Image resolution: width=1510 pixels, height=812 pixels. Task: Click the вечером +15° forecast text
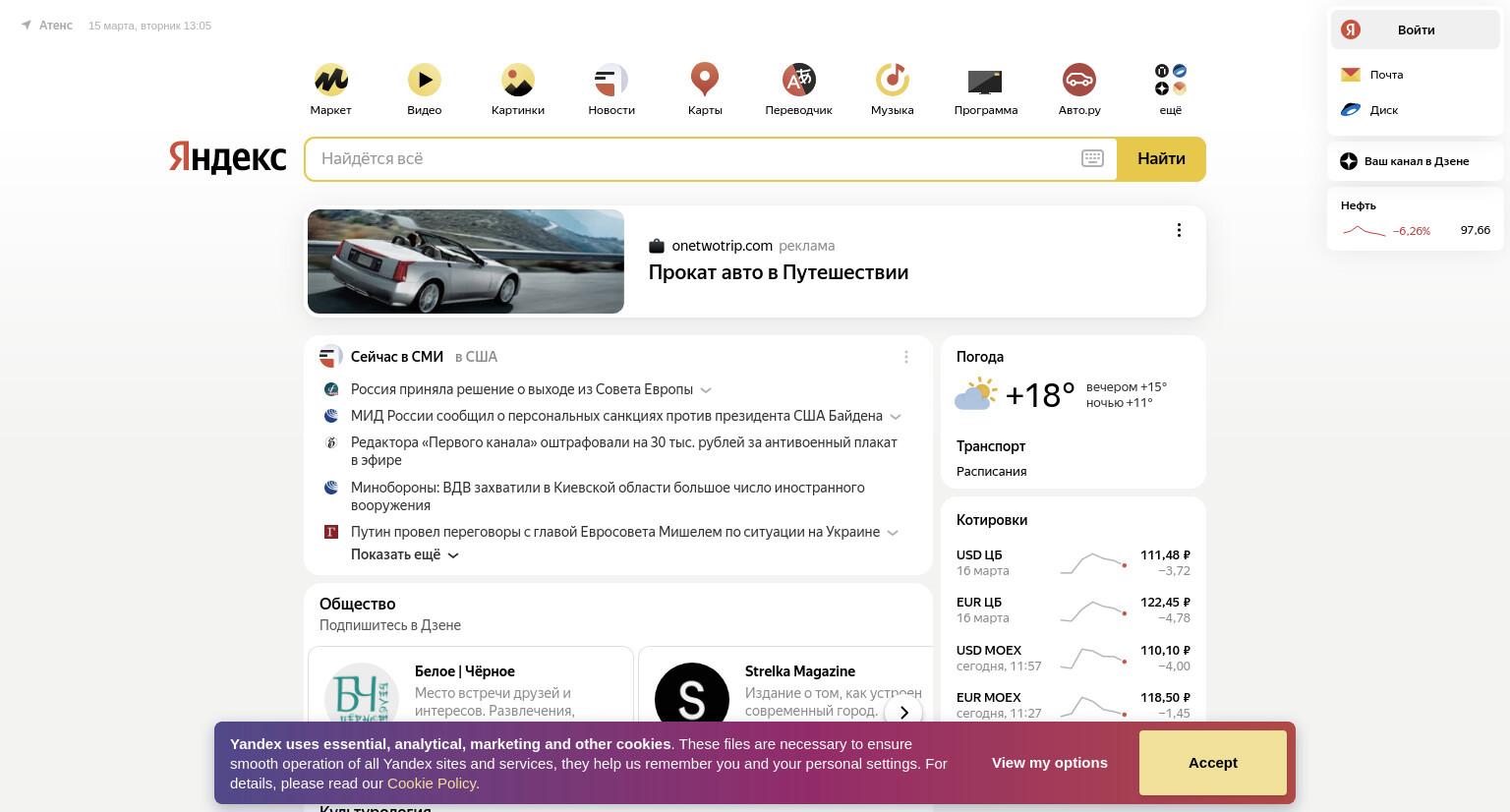click(x=1127, y=387)
